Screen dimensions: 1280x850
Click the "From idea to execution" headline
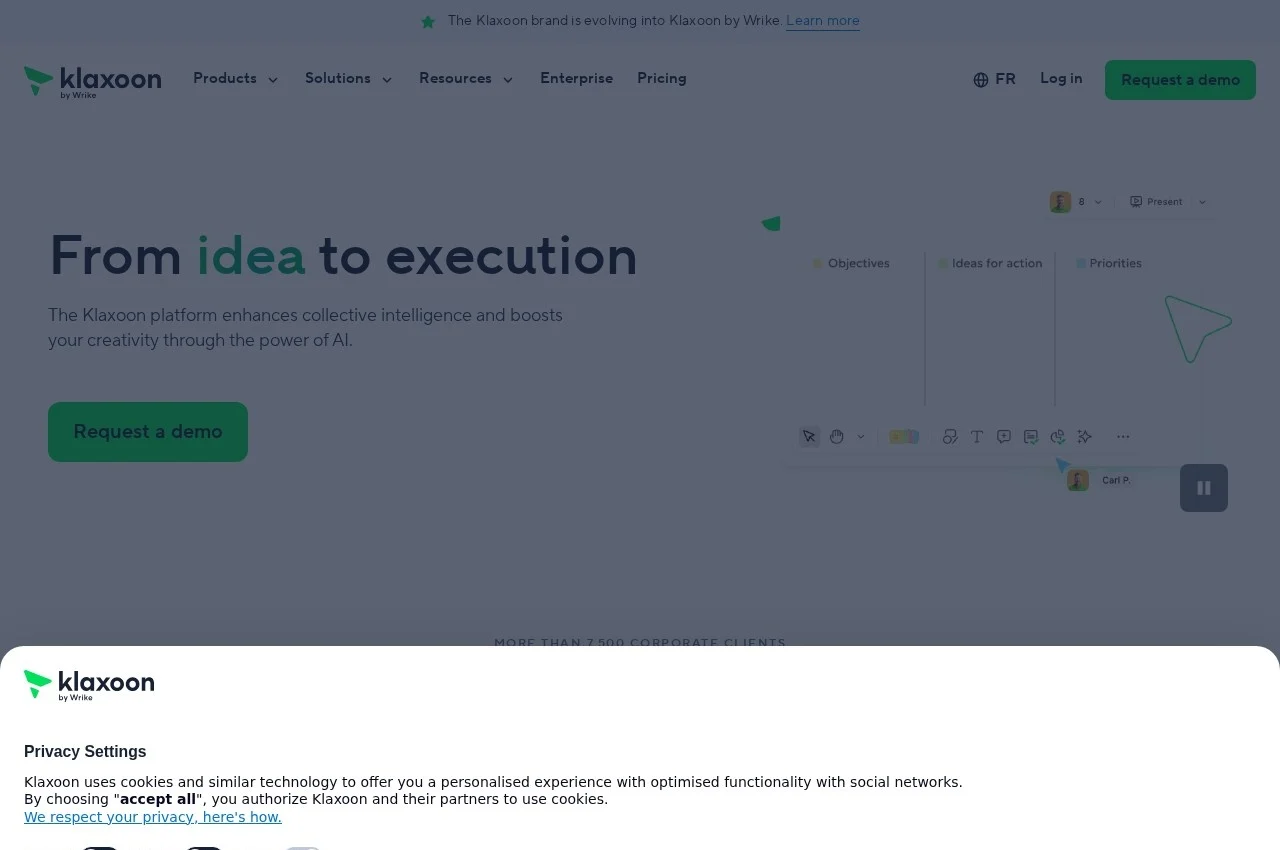coord(343,256)
